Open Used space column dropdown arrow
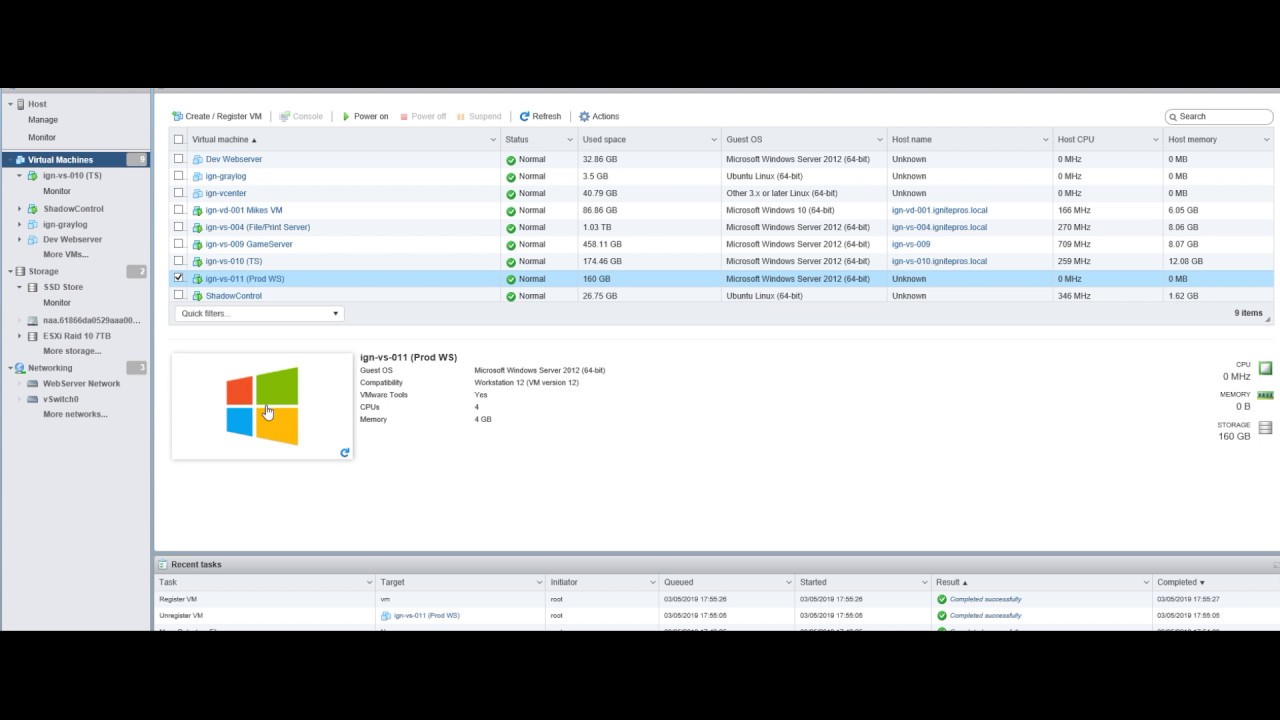1280x720 pixels. point(714,140)
